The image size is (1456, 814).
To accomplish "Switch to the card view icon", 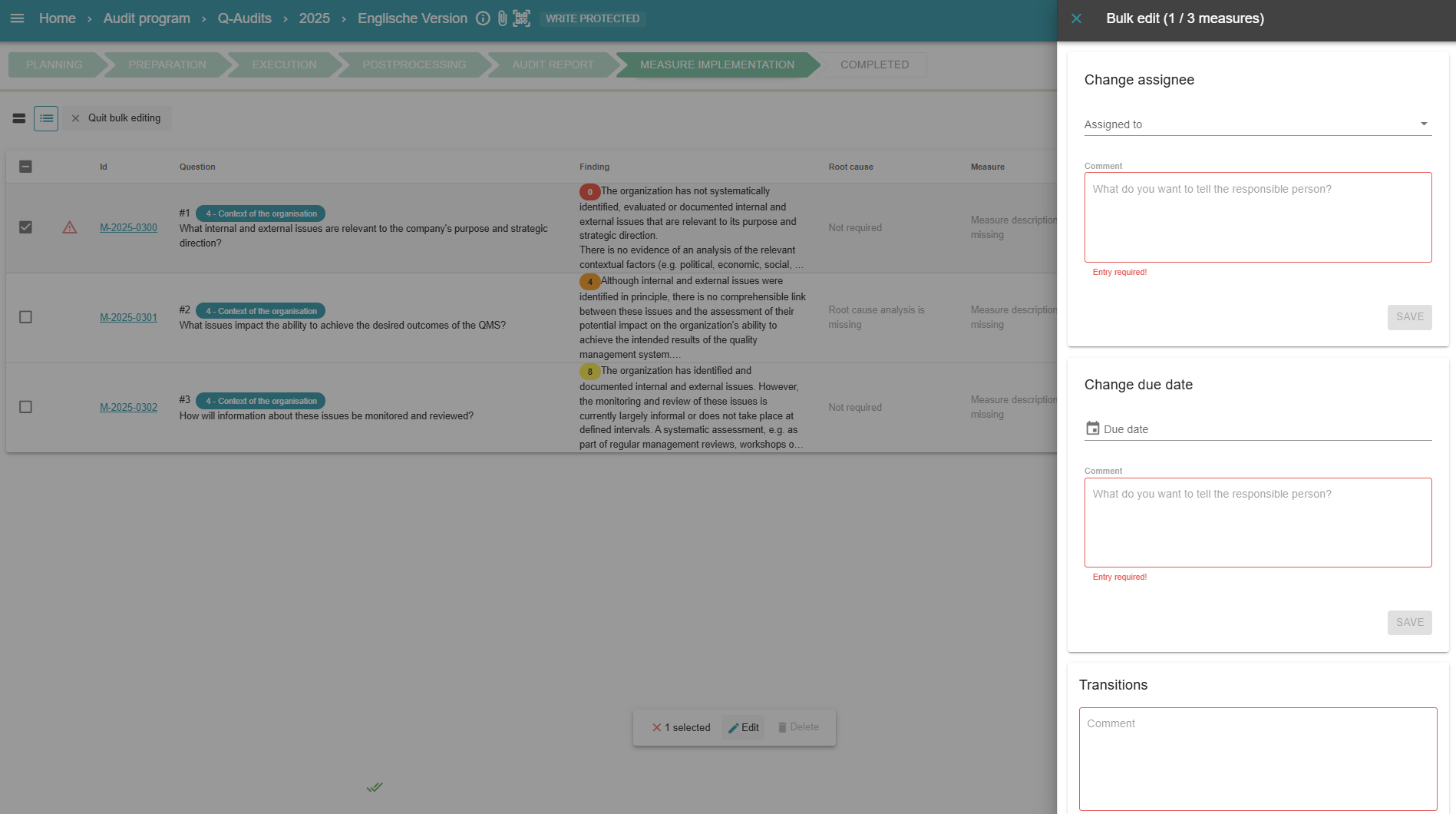I will (19, 118).
